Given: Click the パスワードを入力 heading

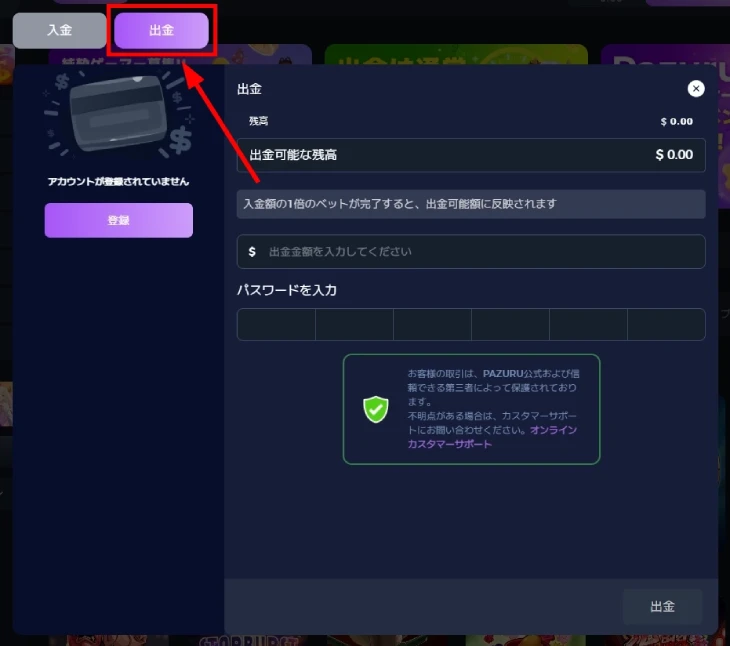Looking at the screenshot, I should pyautogui.click(x=287, y=290).
